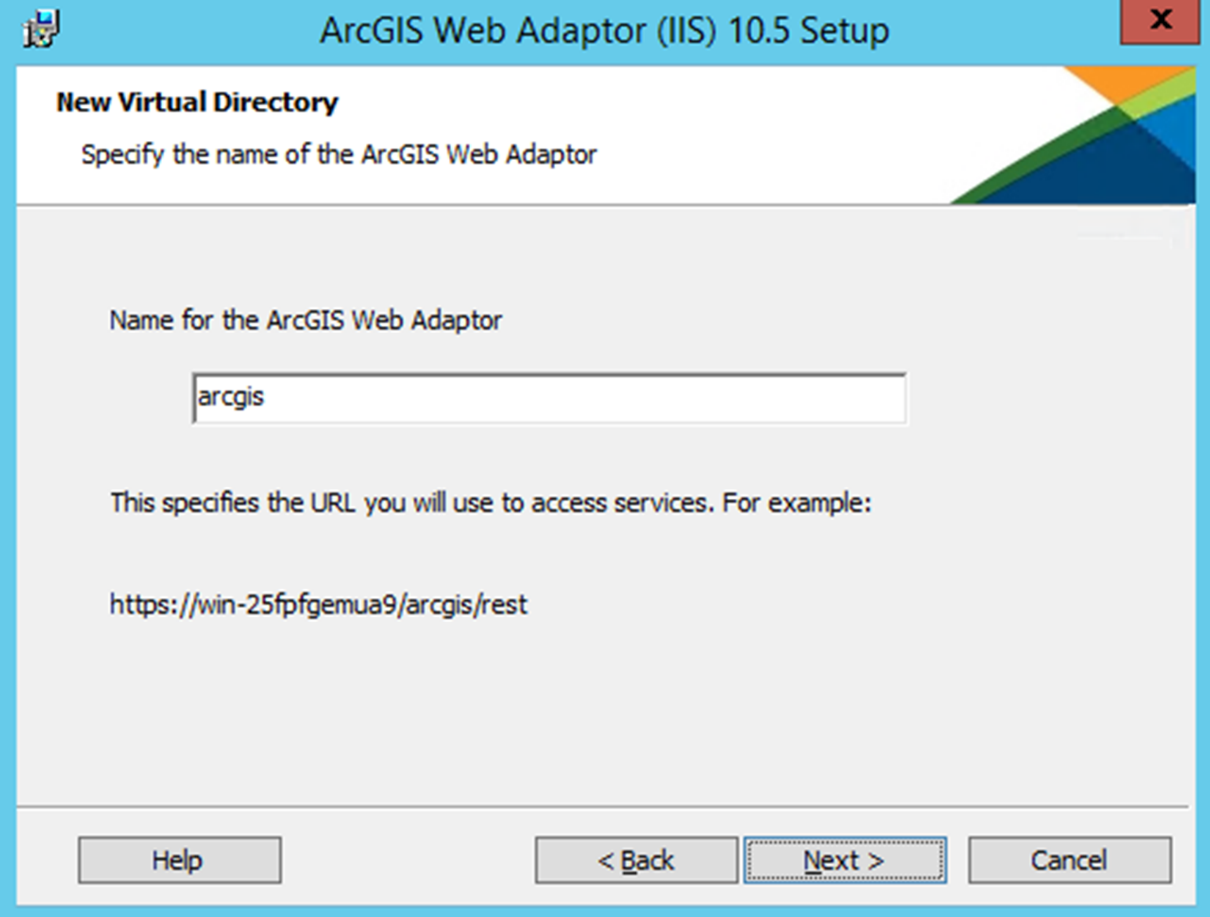
Task: Cancel the Web Adaptor setup
Action: 1069,860
